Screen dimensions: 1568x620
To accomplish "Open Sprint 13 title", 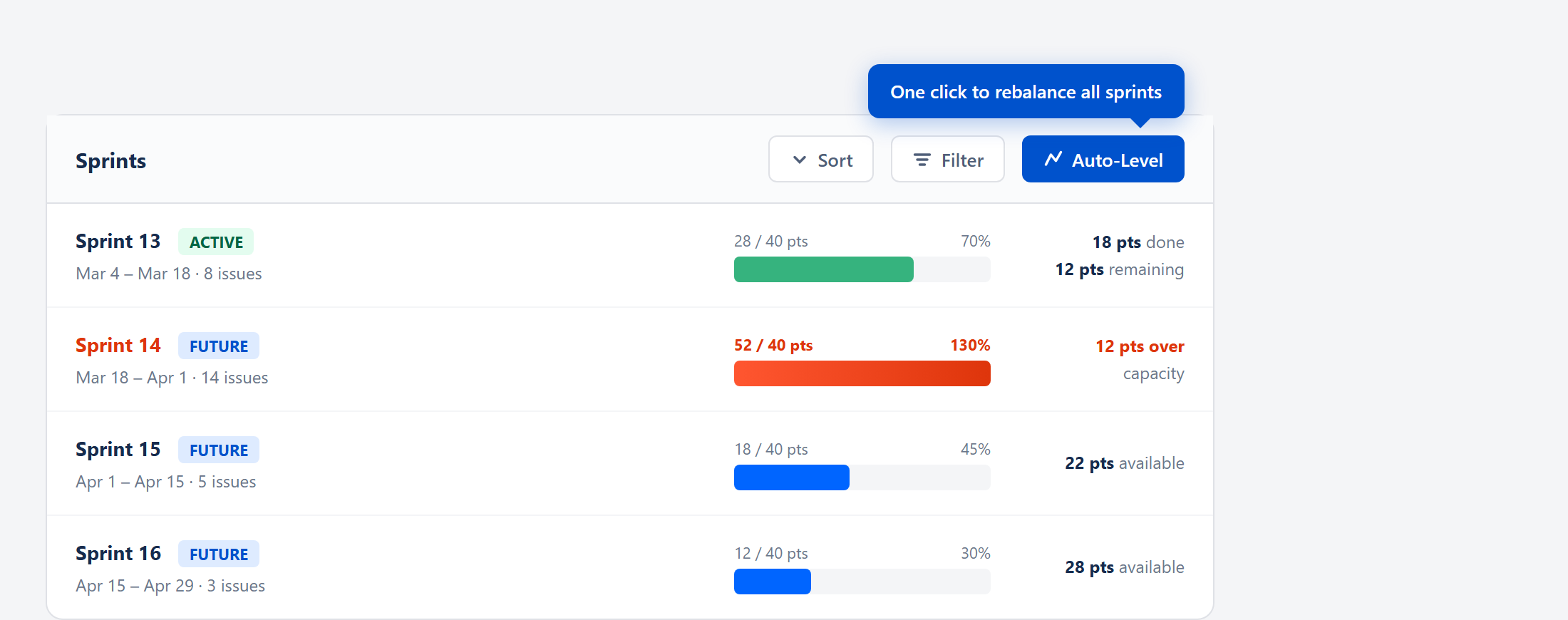I will [118, 242].
